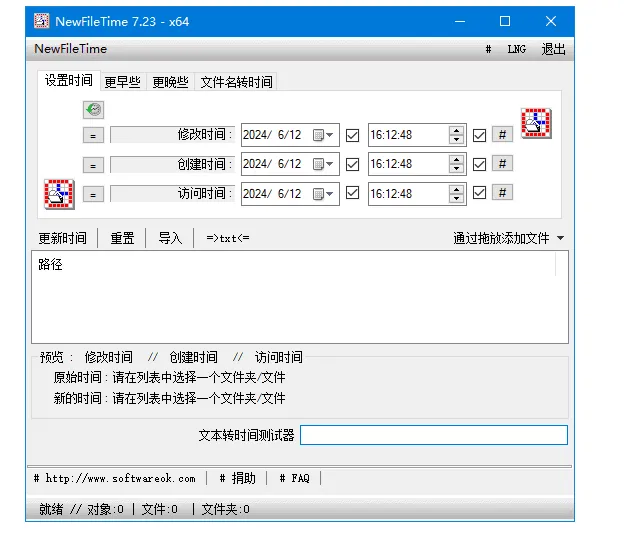Toggle the date checkbox for 修改时间
The width and height of the screenshot is (629, 535).
(x=352, y=135)
